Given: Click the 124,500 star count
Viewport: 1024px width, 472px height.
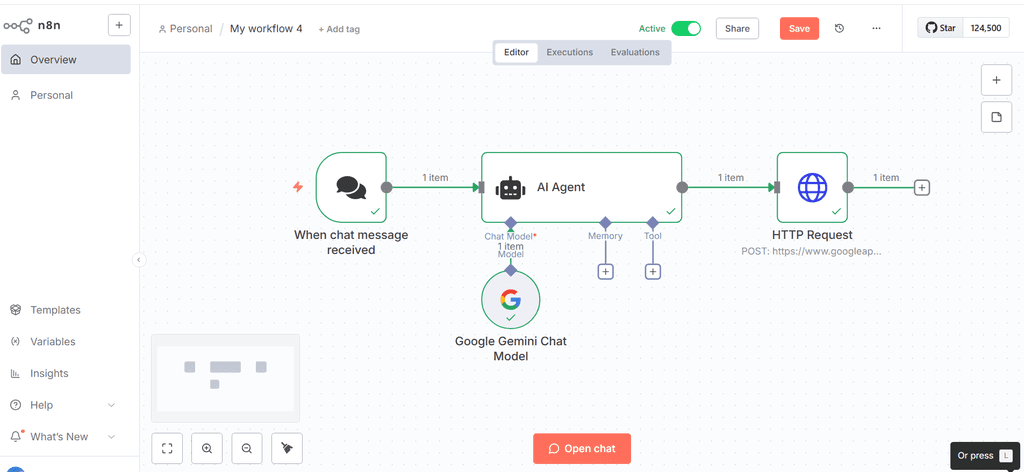Looking at the screenshot, I should coord(986,29).
